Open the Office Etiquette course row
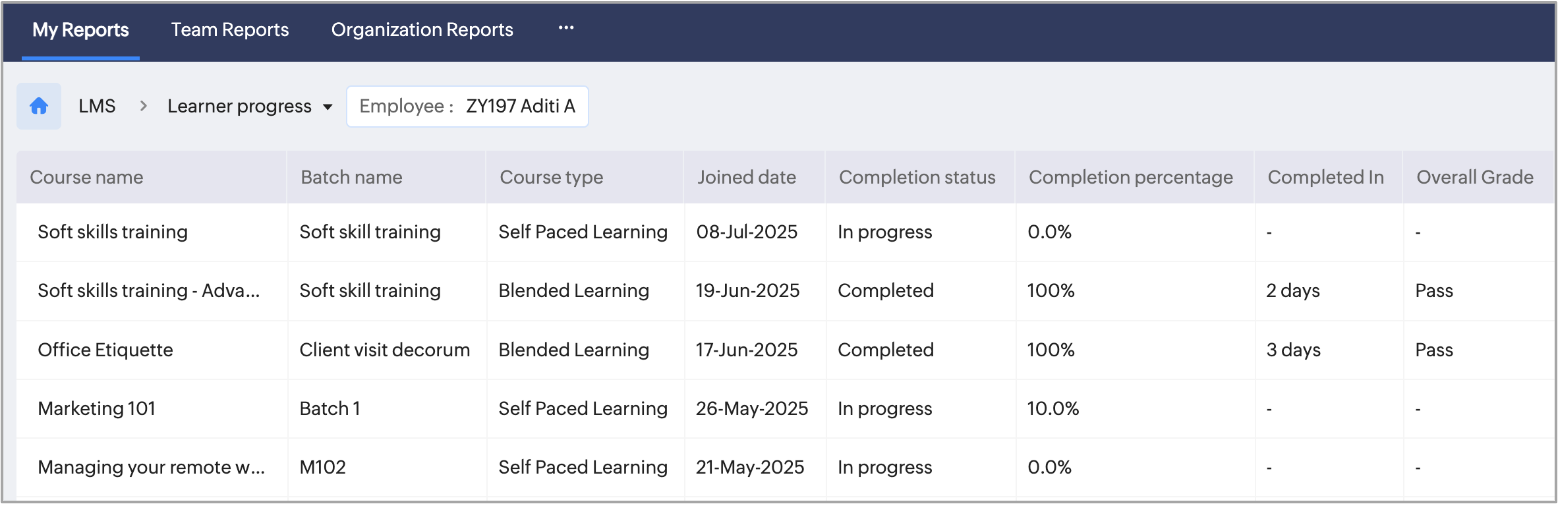The height and width of the screenshot is (508, 1560). pos(105,350)
